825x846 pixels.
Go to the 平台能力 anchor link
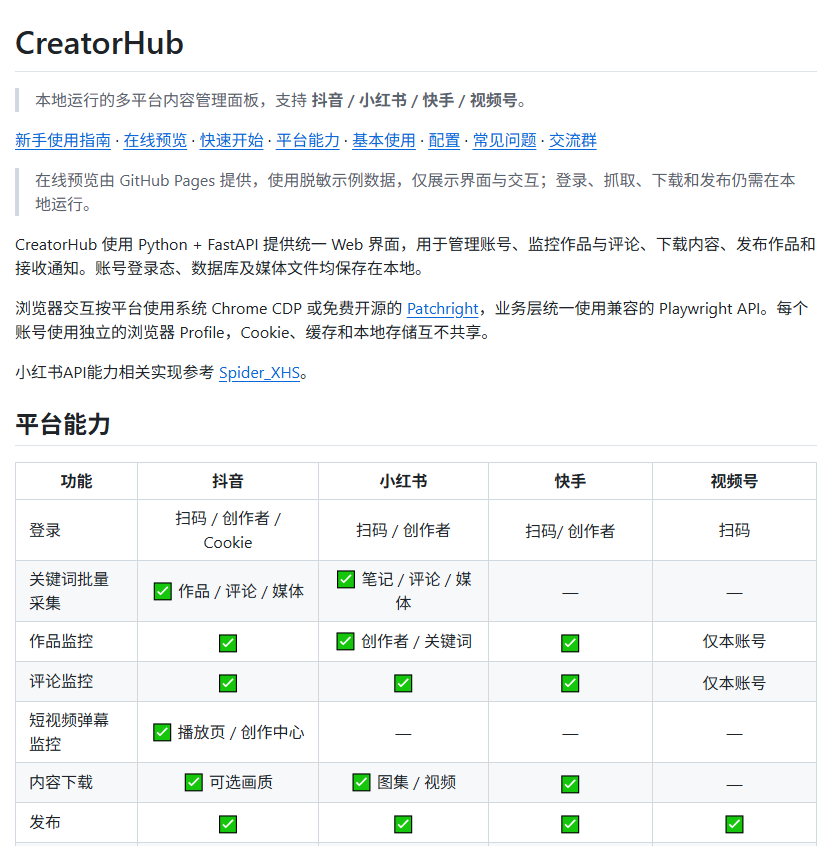pyautogui.click(x=308, y=140)
